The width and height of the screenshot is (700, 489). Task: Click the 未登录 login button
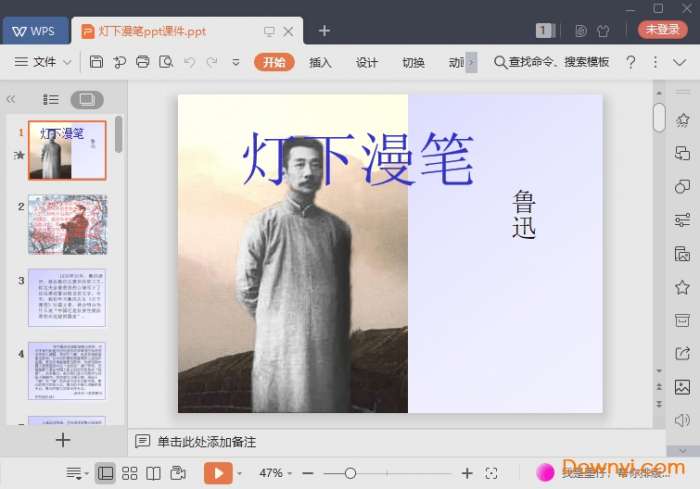[x=662, y=30]
